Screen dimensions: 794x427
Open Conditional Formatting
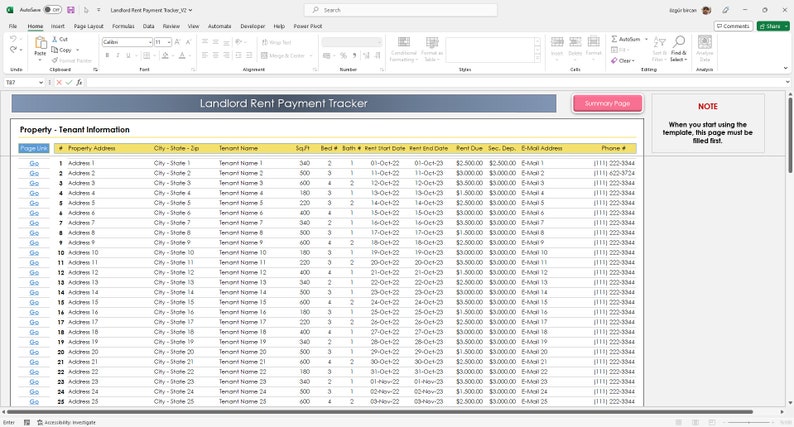pyautogui.click(x=404, y=49)
